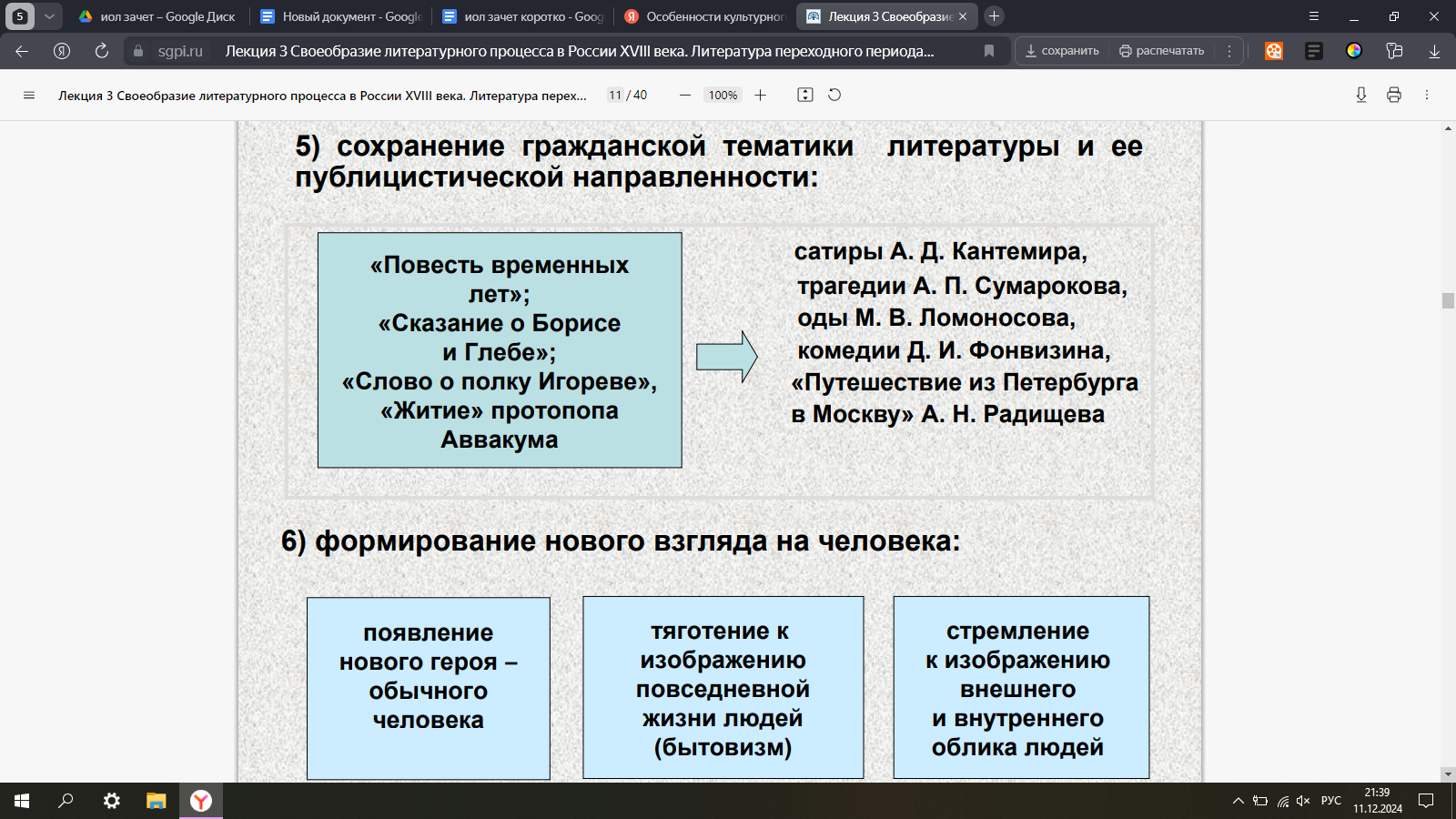Click the page number field showing 11
This screenshot has height=819, width=1456.
click(x=615, y=95)
